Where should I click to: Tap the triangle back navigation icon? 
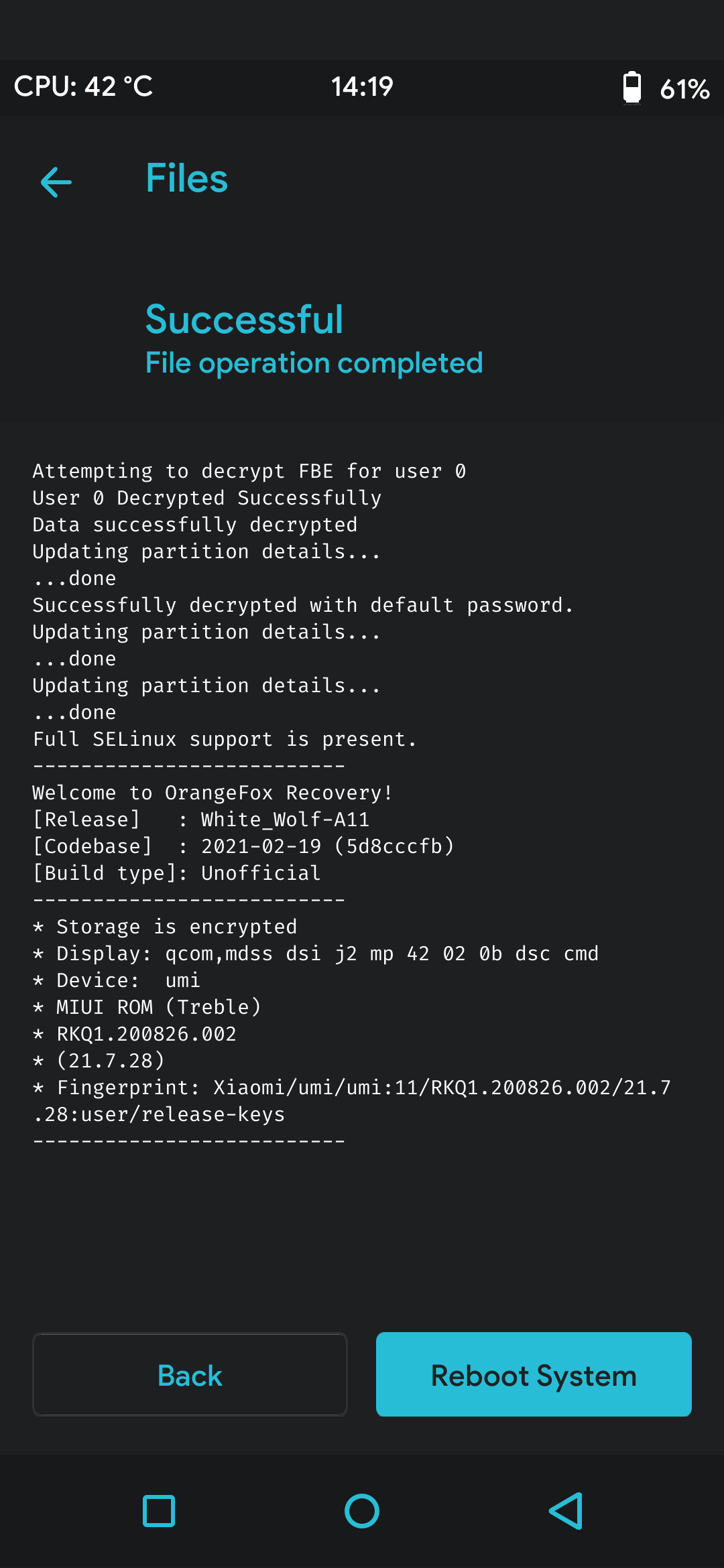point(566,1511)
